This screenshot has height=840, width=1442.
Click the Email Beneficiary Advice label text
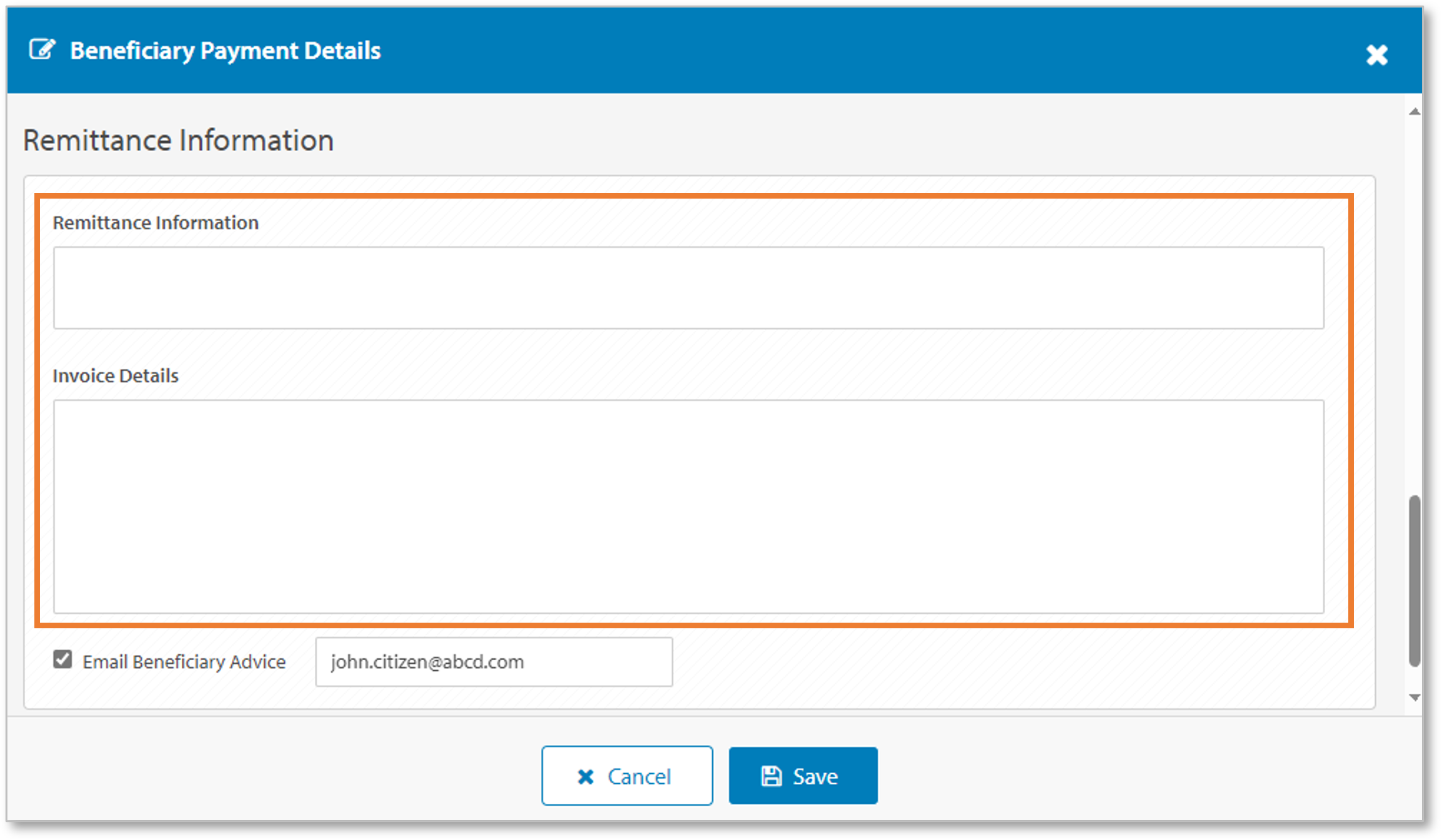click(184, 662)
